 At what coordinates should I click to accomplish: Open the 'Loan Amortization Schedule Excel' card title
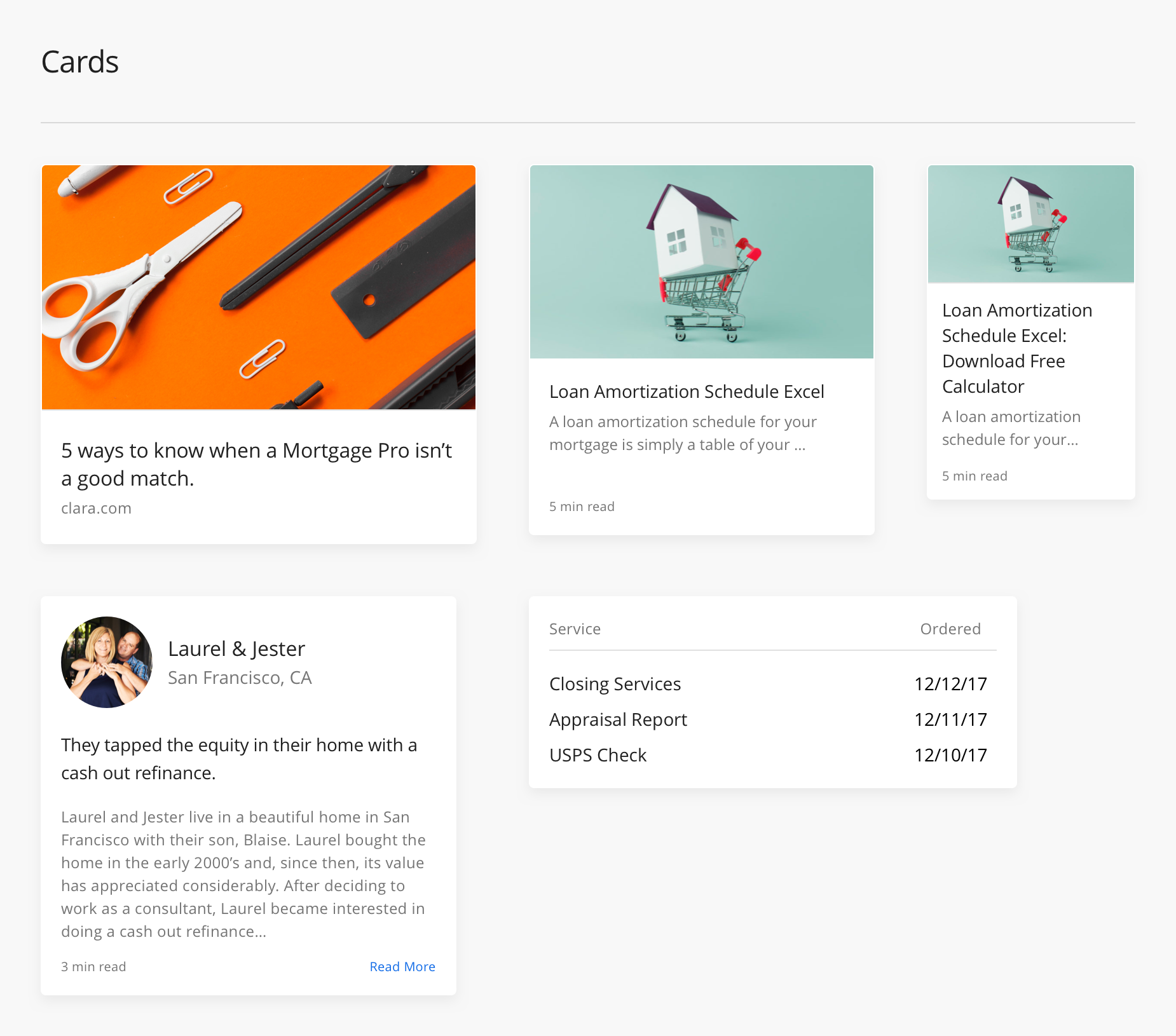pos(687,392)
